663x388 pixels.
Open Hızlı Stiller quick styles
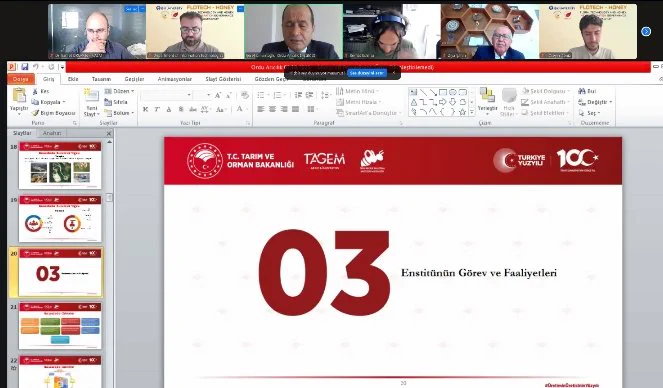[509, 102]
